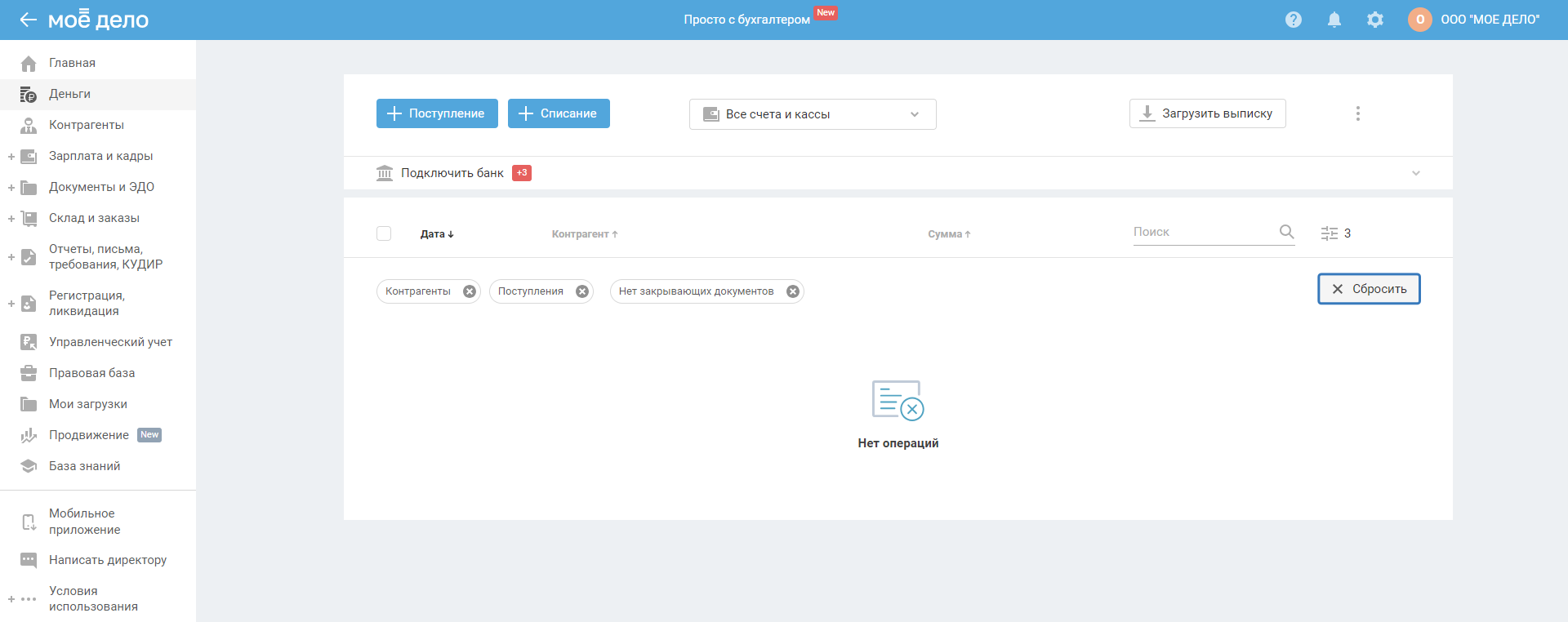
Task: Click Подключить банк link
Action: 452,173
